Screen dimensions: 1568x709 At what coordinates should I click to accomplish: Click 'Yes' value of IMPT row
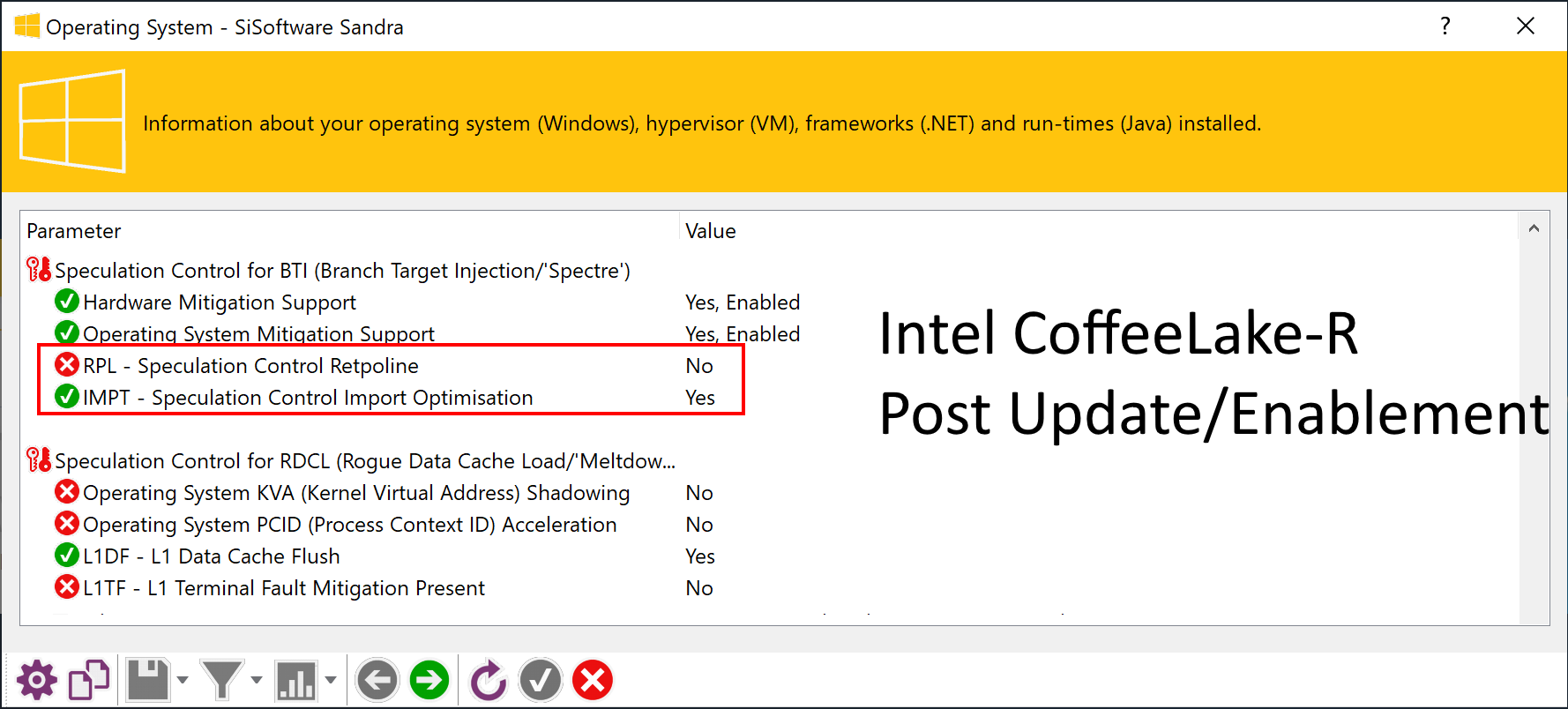tap(700, 398)
